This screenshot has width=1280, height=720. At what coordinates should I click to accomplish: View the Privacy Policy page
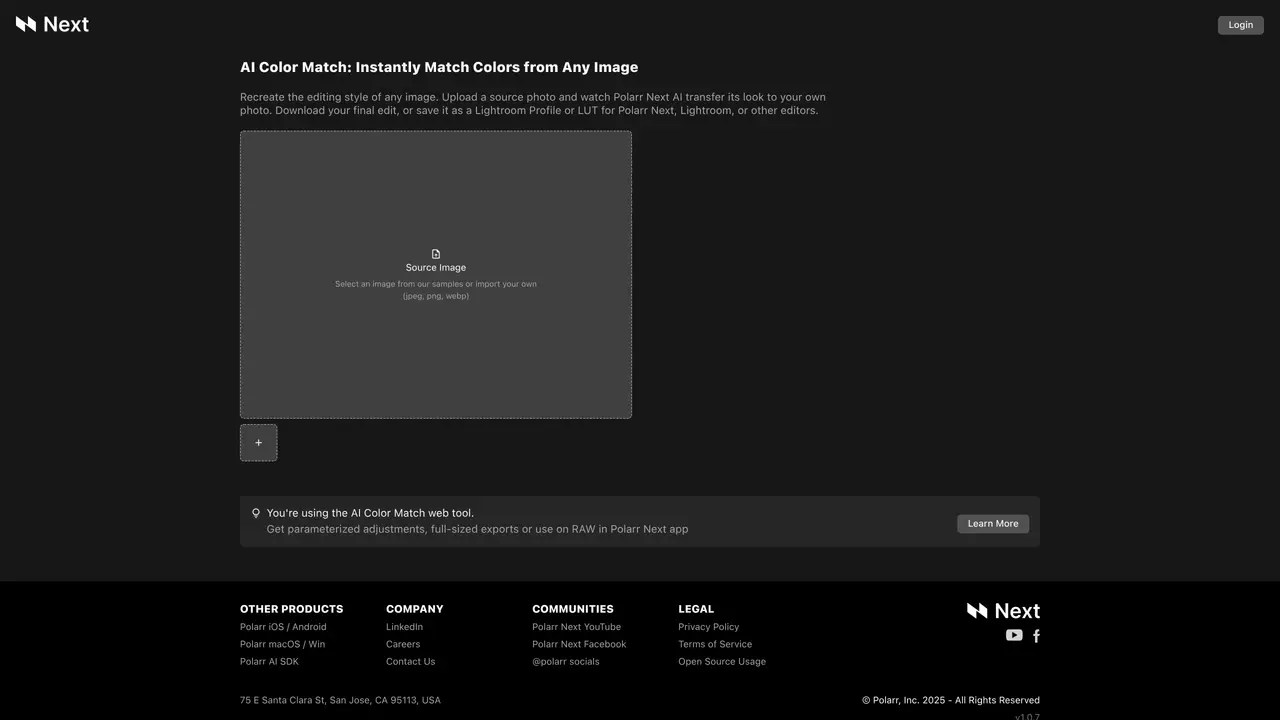pyautogui.click(x=708, y=627)
